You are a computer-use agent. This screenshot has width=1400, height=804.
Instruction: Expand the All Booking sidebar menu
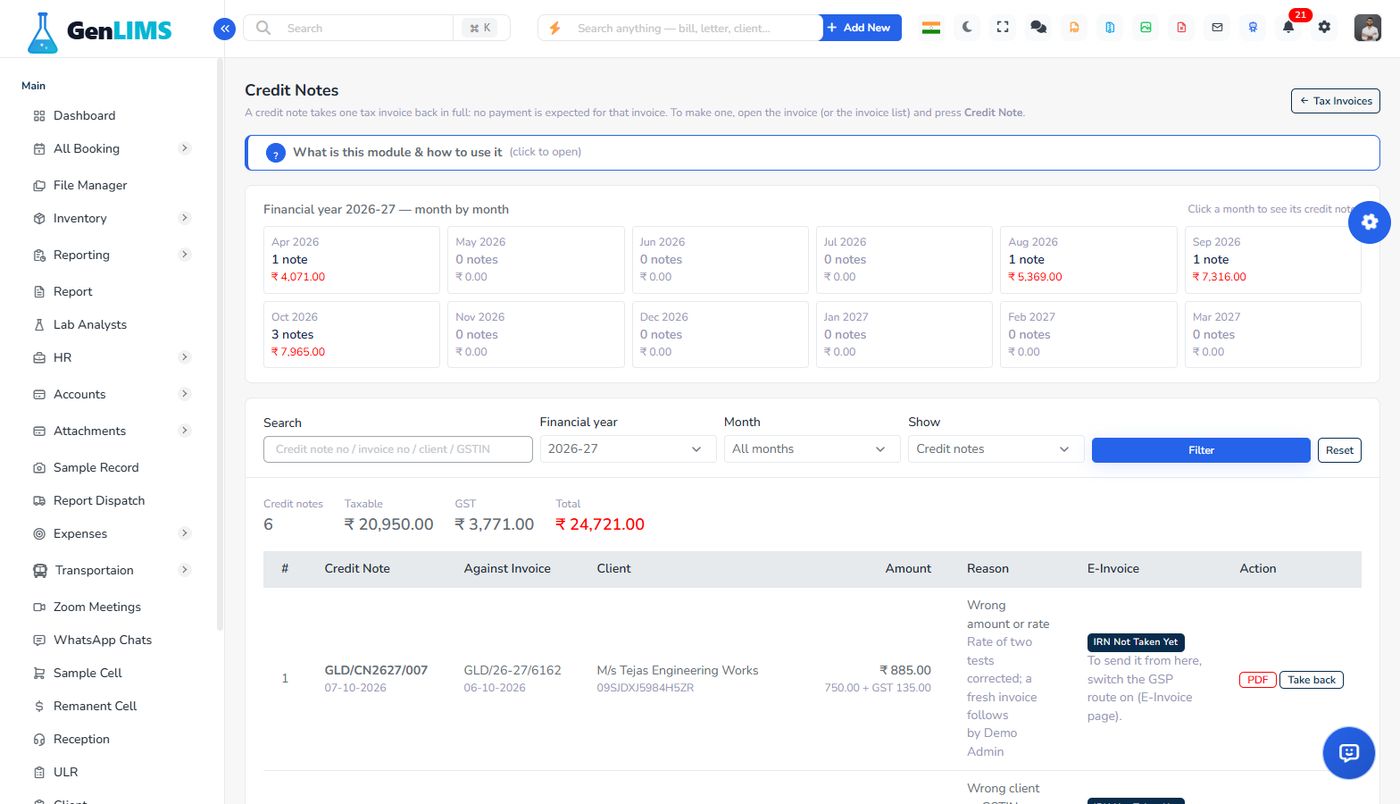(110, 149)
